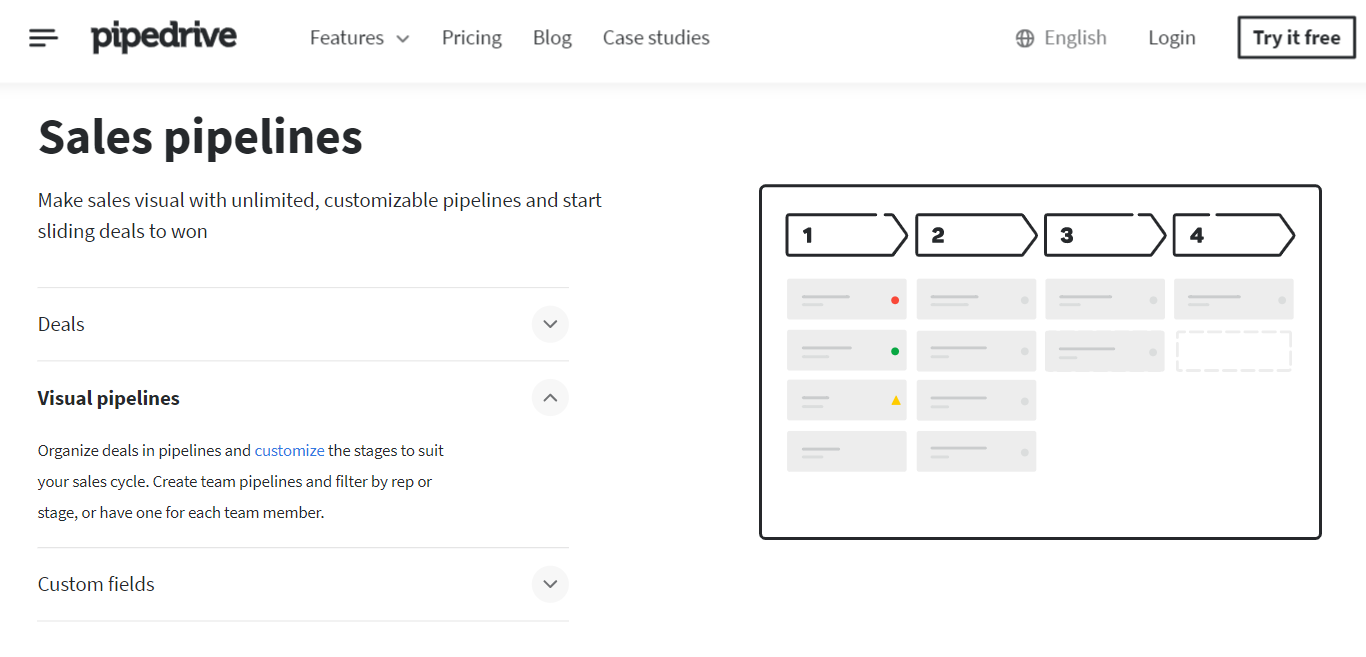This screenshot has height=657, width=1366.
Task: Click pipeline stage 2 arrow
Action: (976, 235)
